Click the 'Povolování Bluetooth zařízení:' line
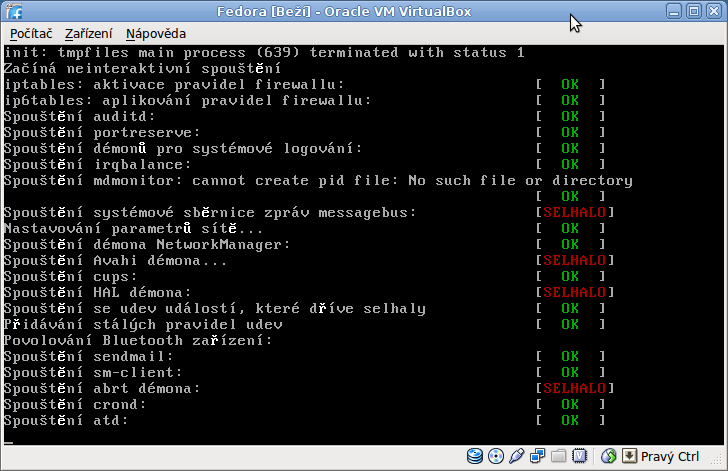728x471 pixels. point(138,340)
